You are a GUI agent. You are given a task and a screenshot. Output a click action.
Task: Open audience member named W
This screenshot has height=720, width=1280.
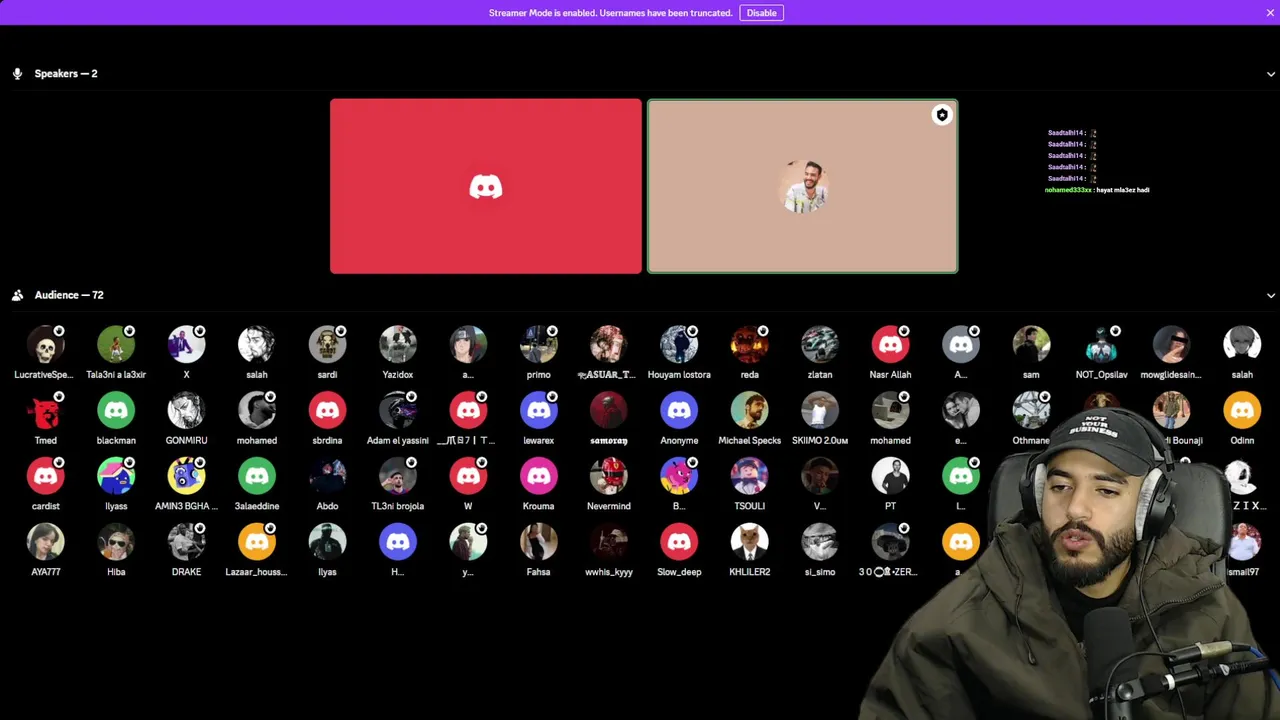click(x=468, y=476)
